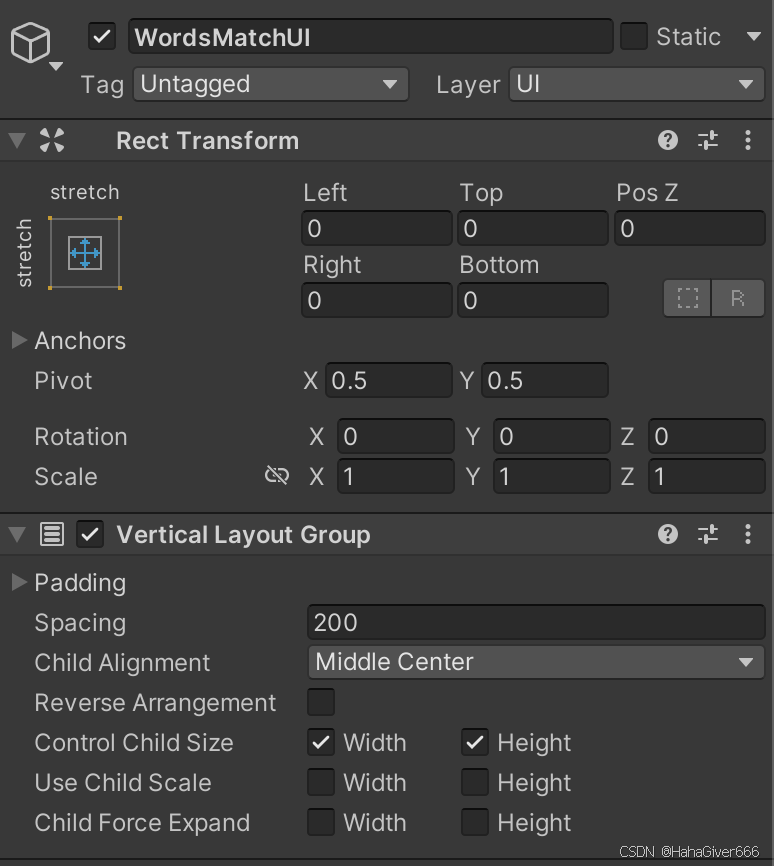Enable blueprint mode button
Viewport: 774px width, 866px height.
688,299
